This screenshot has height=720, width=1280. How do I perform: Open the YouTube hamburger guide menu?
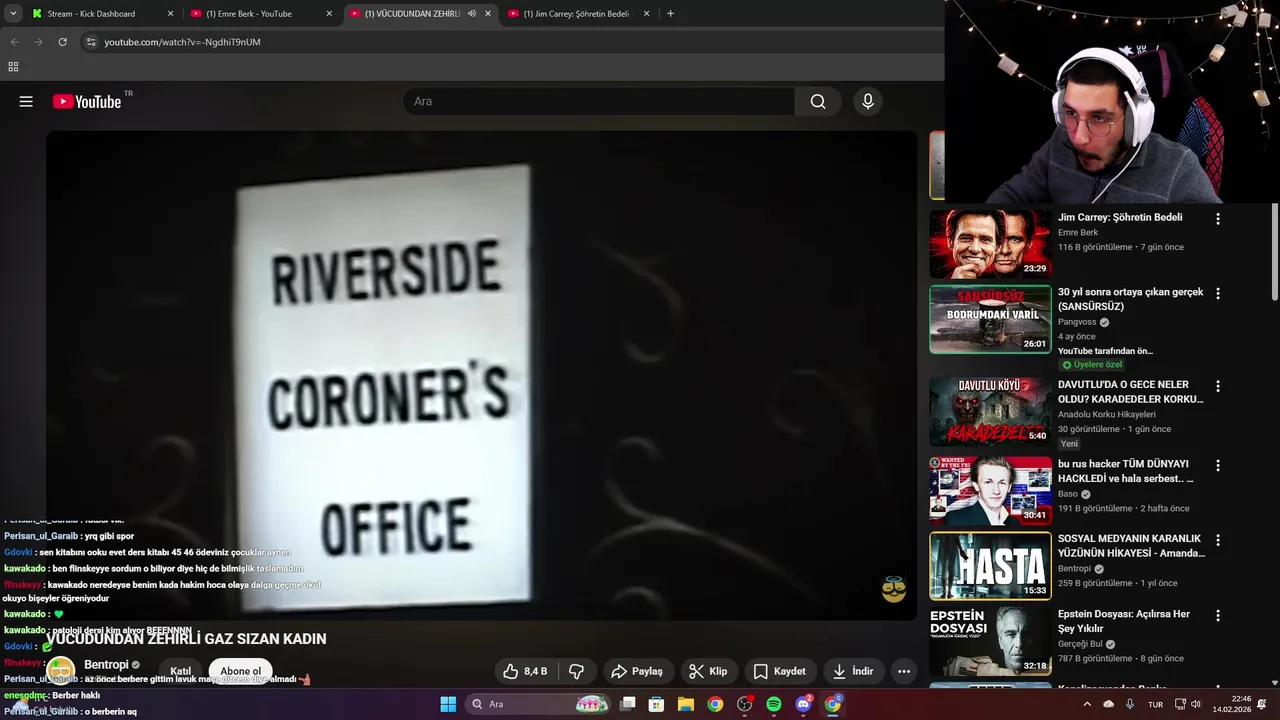[x=26, y=101]
